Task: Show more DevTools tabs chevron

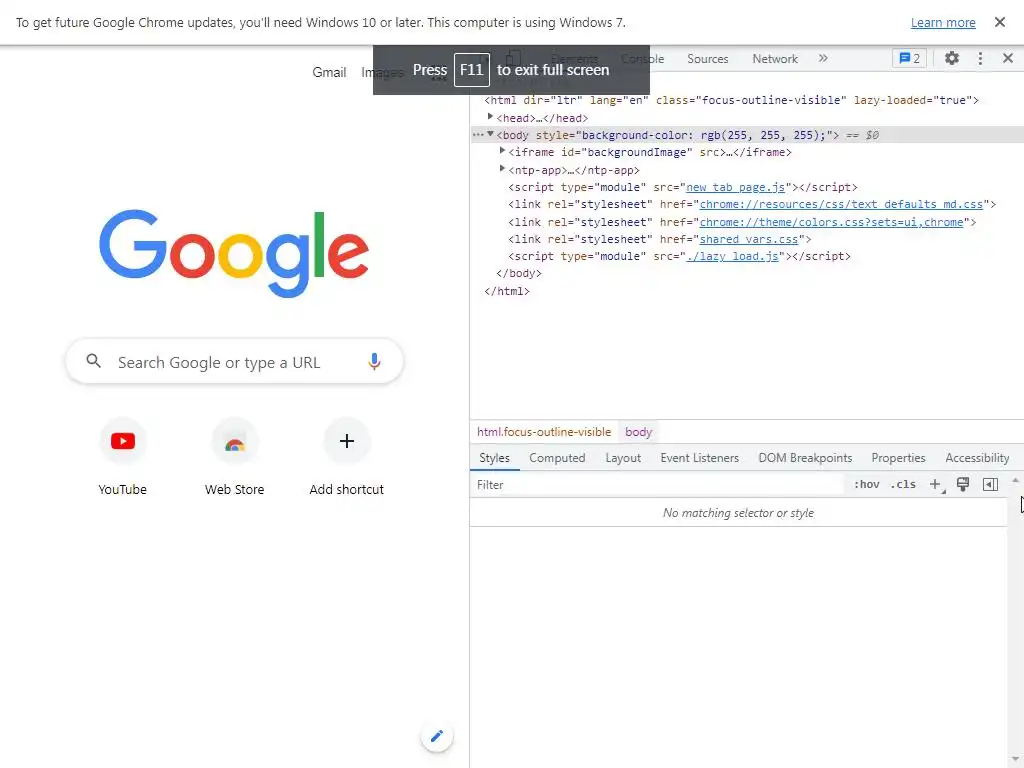Action: 823,58
